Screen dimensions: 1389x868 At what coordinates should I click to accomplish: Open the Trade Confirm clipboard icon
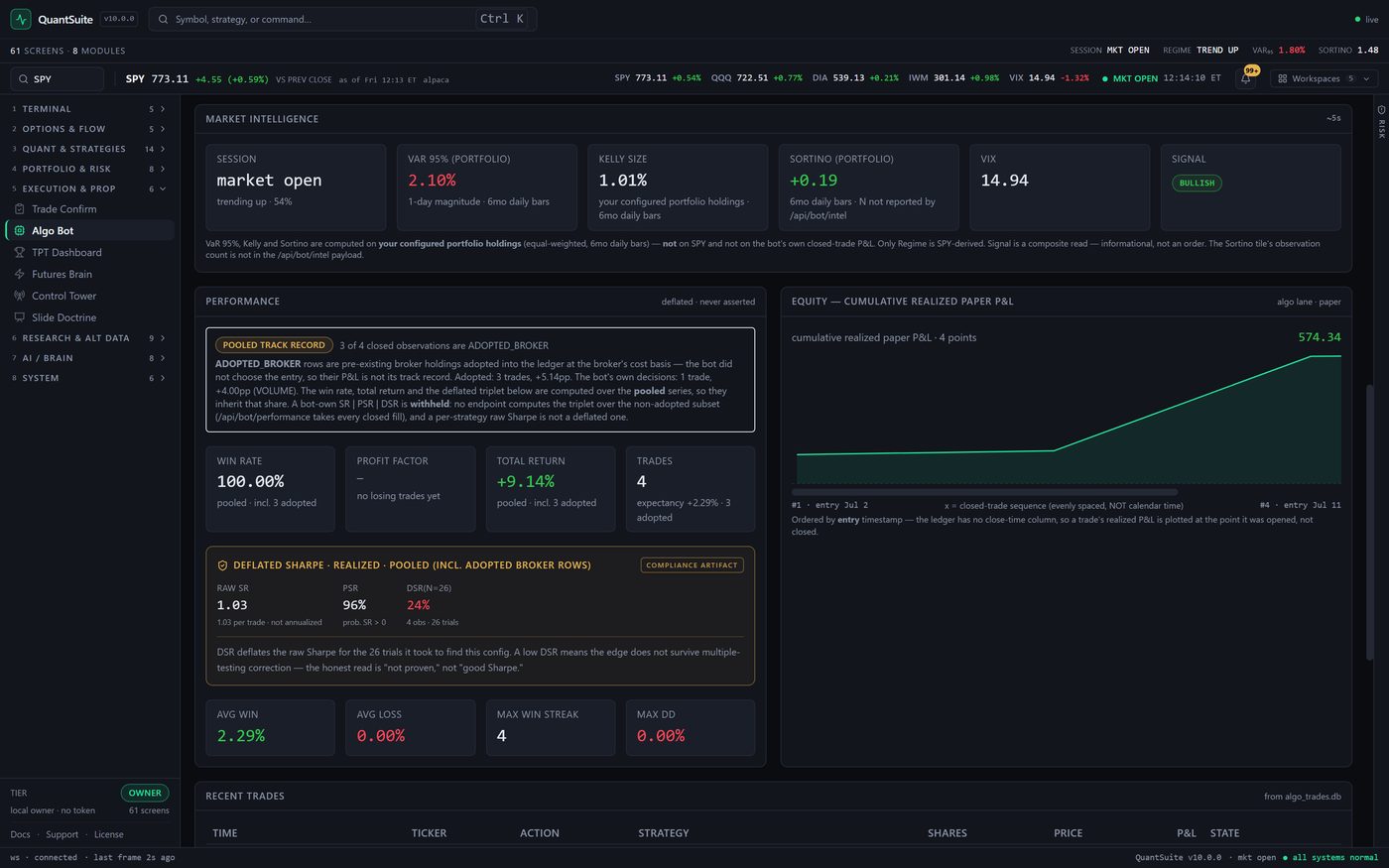click(x=20, y=209)
